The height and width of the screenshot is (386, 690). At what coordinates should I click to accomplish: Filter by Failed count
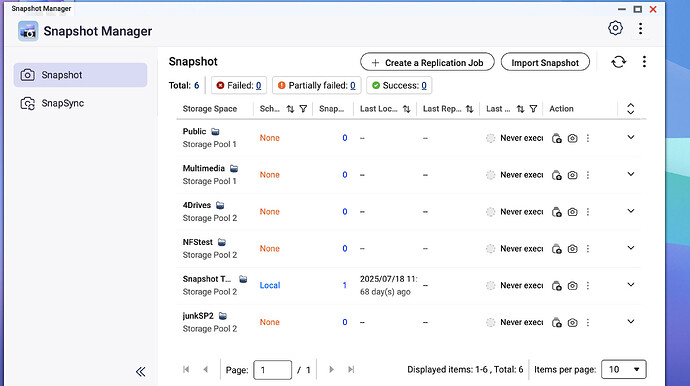pos(239,85)
